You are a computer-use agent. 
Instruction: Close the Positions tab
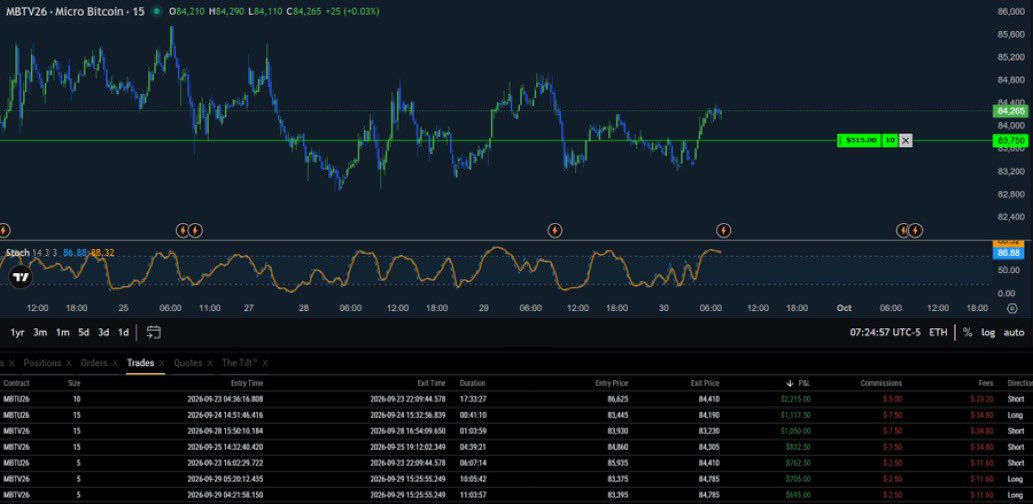tap(68, 363)
